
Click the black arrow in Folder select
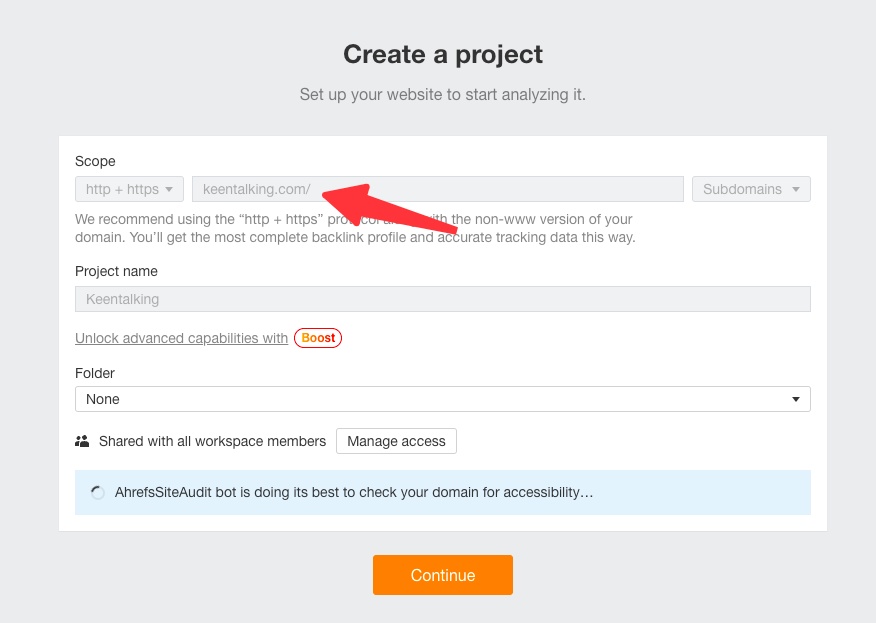[796, 399]
